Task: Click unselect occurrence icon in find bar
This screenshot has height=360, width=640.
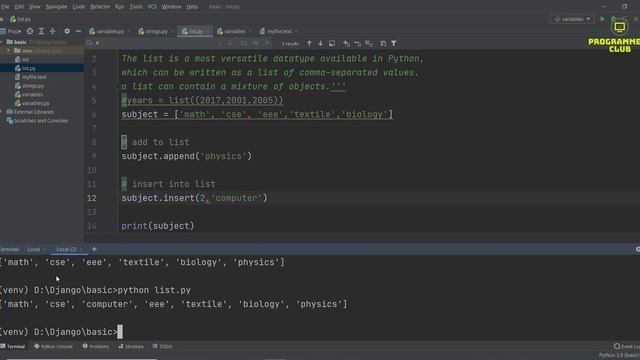Action: coord(358,43)
